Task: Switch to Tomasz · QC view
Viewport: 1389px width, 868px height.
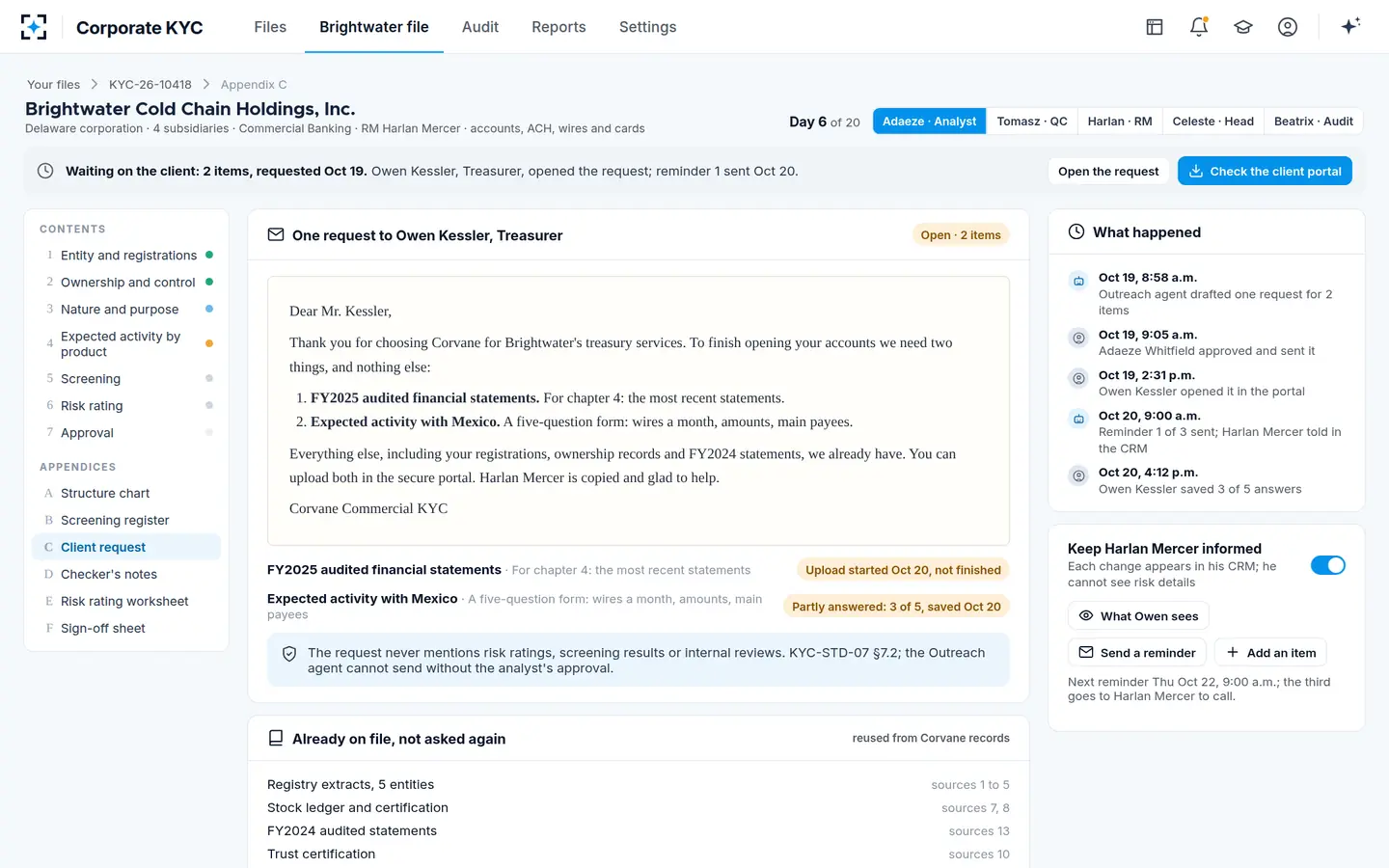Action: [1032, 122]
